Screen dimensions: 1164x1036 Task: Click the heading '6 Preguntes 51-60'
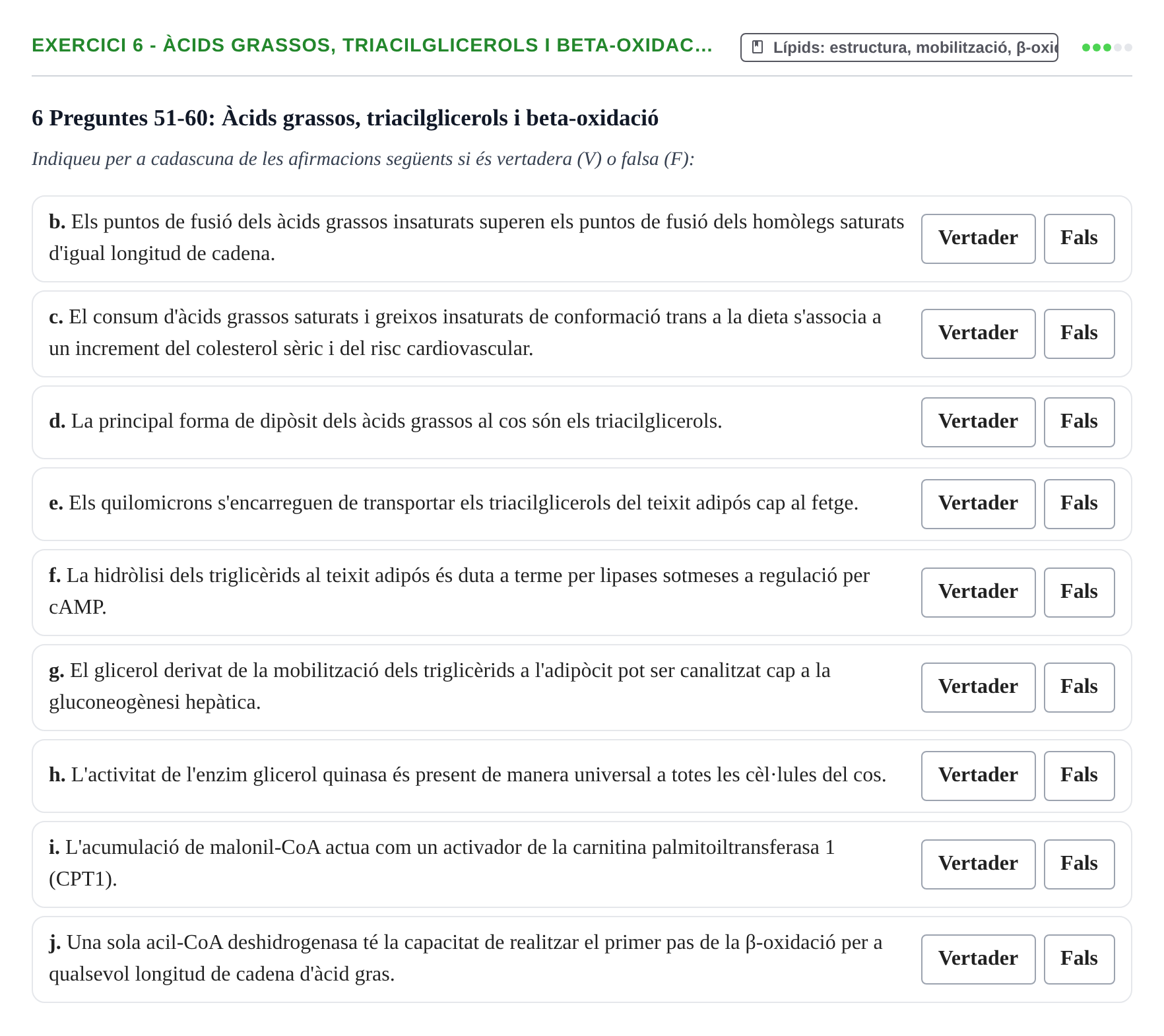coord(344,118)
